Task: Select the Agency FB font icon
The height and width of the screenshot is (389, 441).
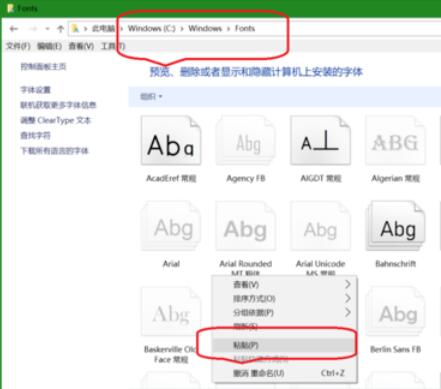Action: (x=246, y=141)
